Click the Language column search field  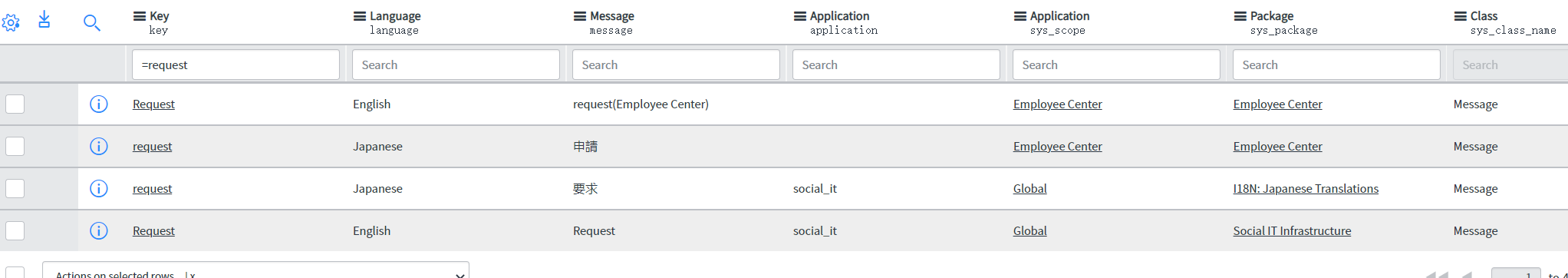click(x=456, y=65)
